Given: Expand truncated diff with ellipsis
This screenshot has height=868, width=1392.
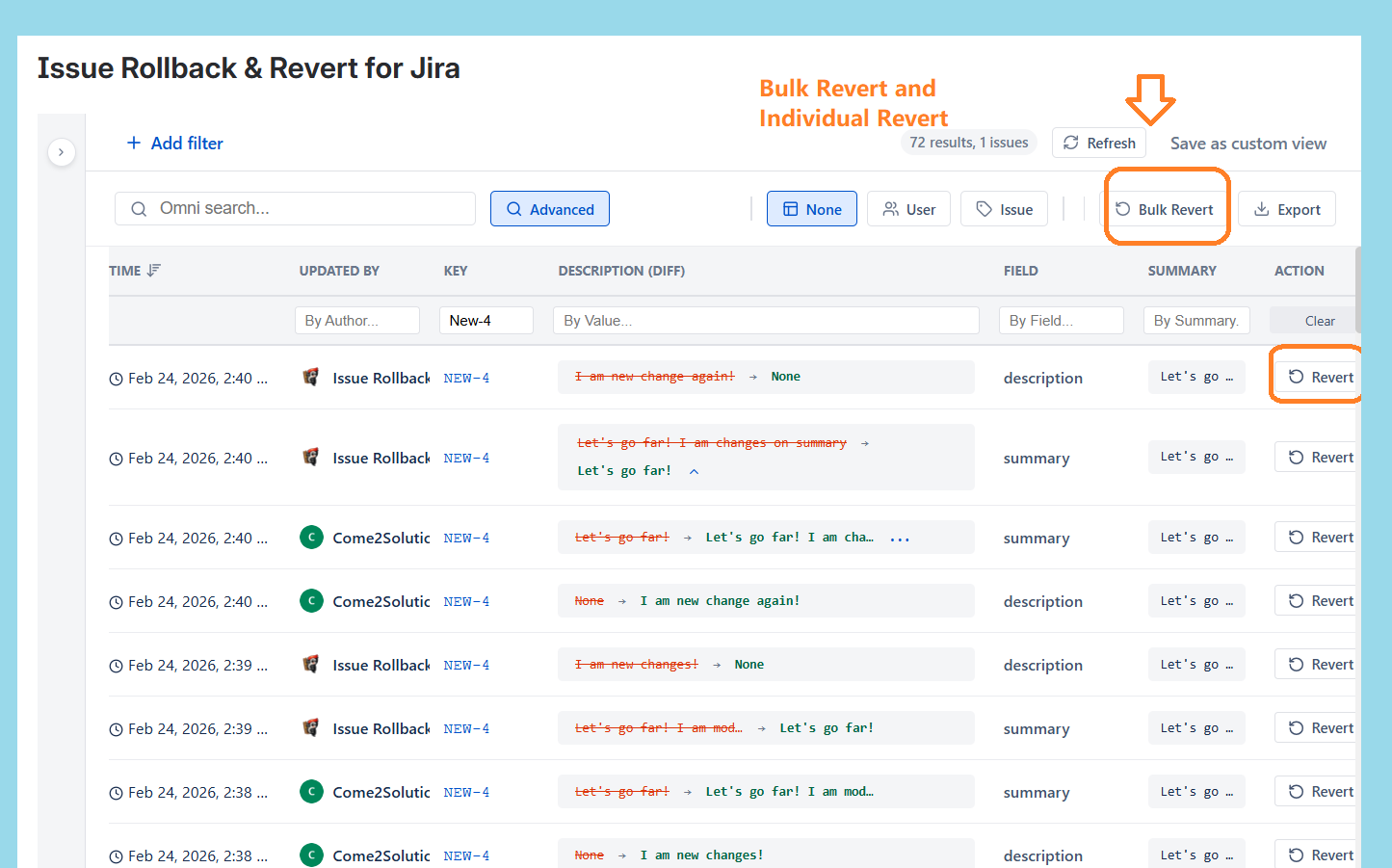Looking at the screenshot, I should 900,539.
